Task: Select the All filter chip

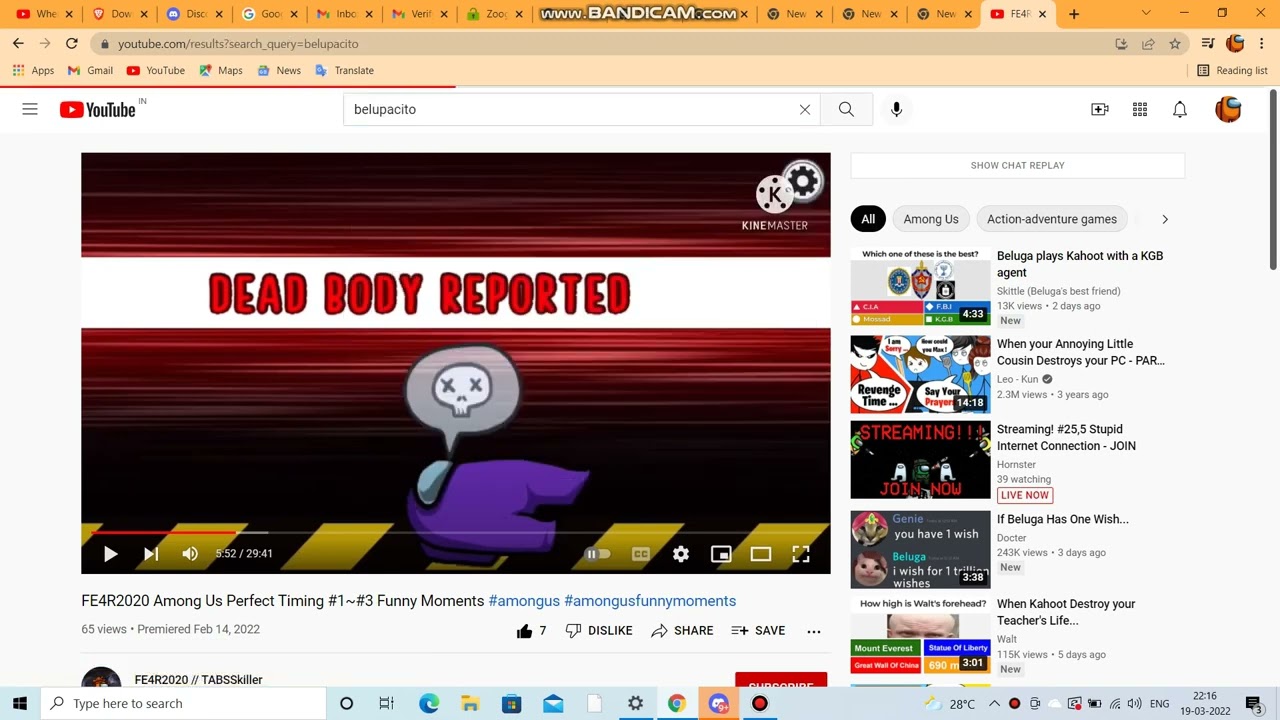Action: (x=868, y=219)
